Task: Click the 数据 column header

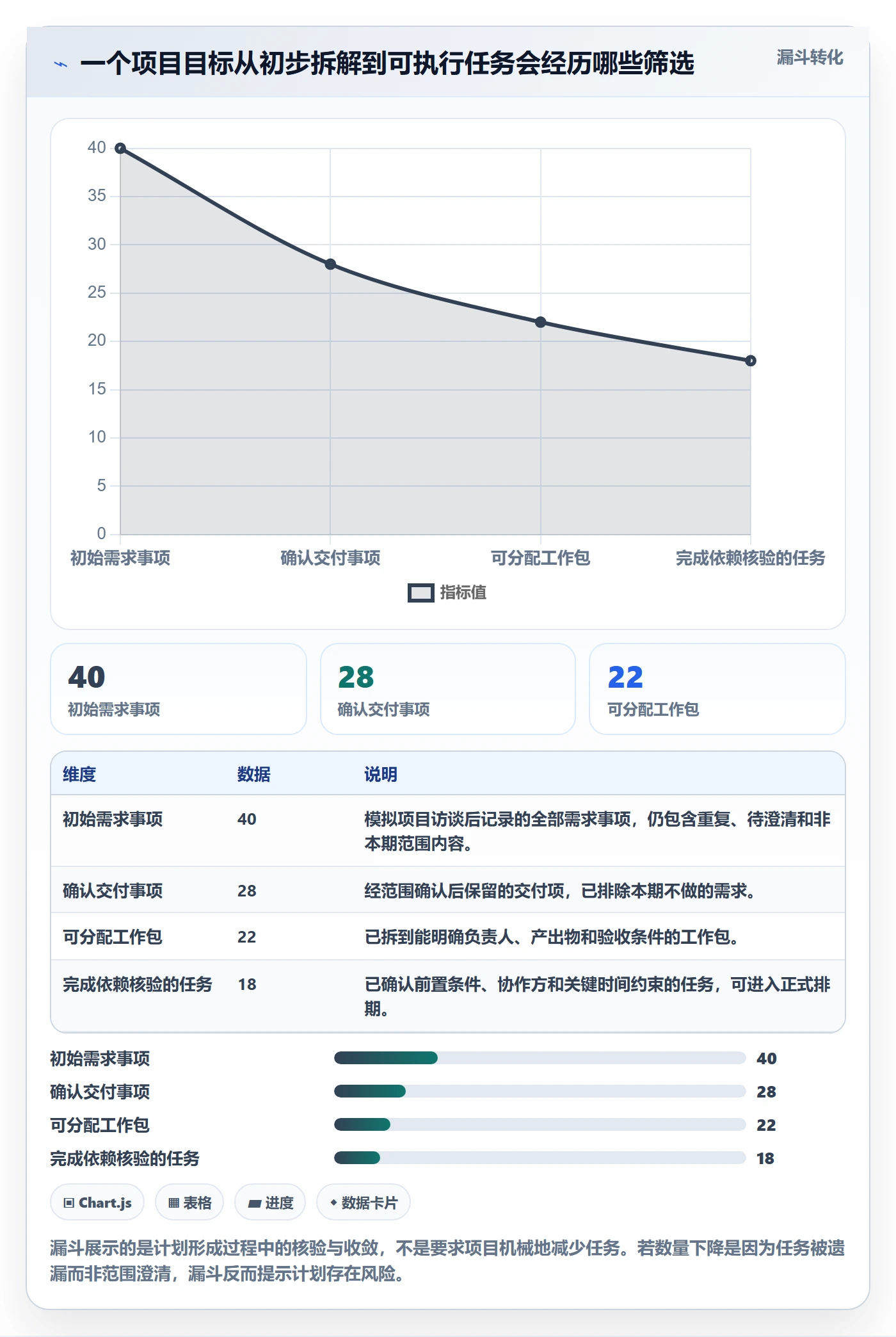Action: [x=253, y=774]
